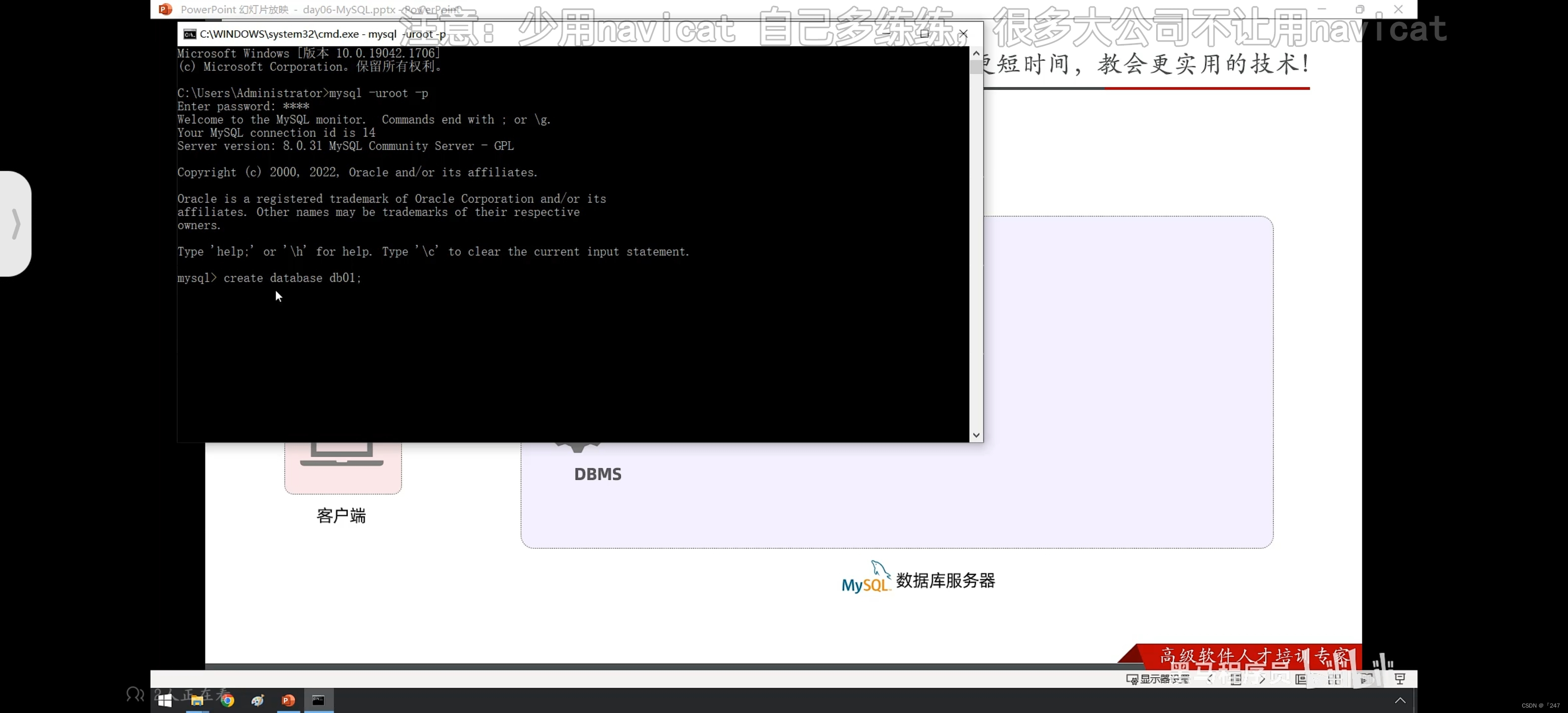Click the MySQL logo on the slide

[866, 577]
